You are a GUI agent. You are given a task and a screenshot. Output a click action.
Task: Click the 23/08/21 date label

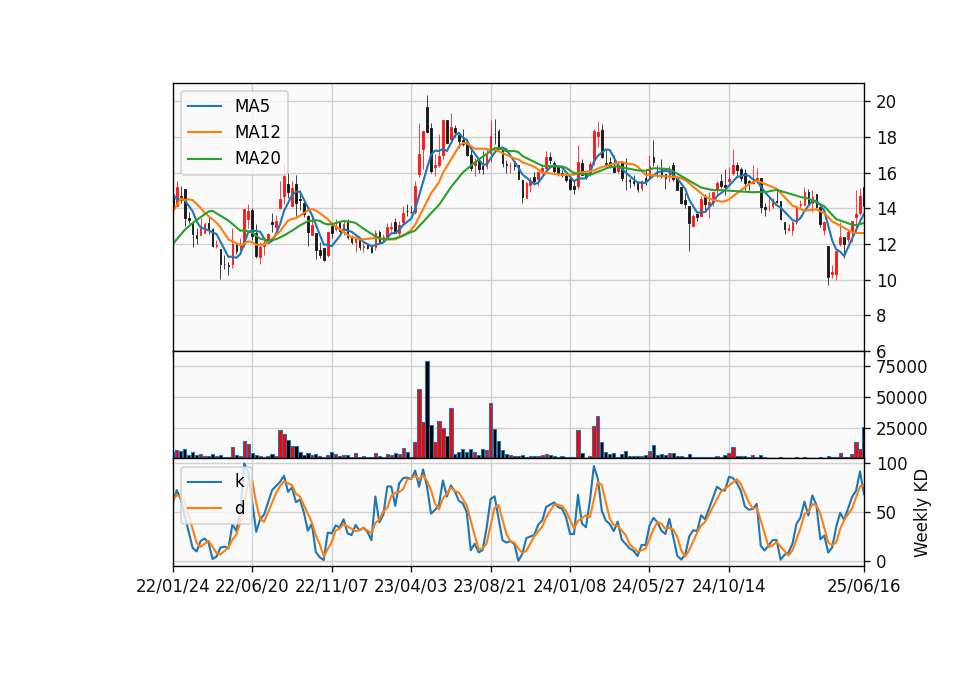[490, 586]
